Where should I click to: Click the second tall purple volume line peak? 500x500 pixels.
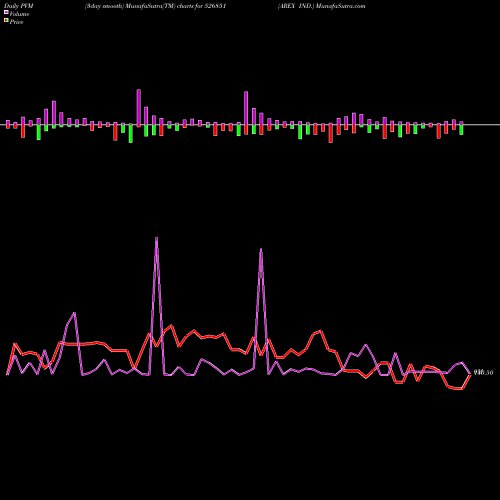(261, 250)
